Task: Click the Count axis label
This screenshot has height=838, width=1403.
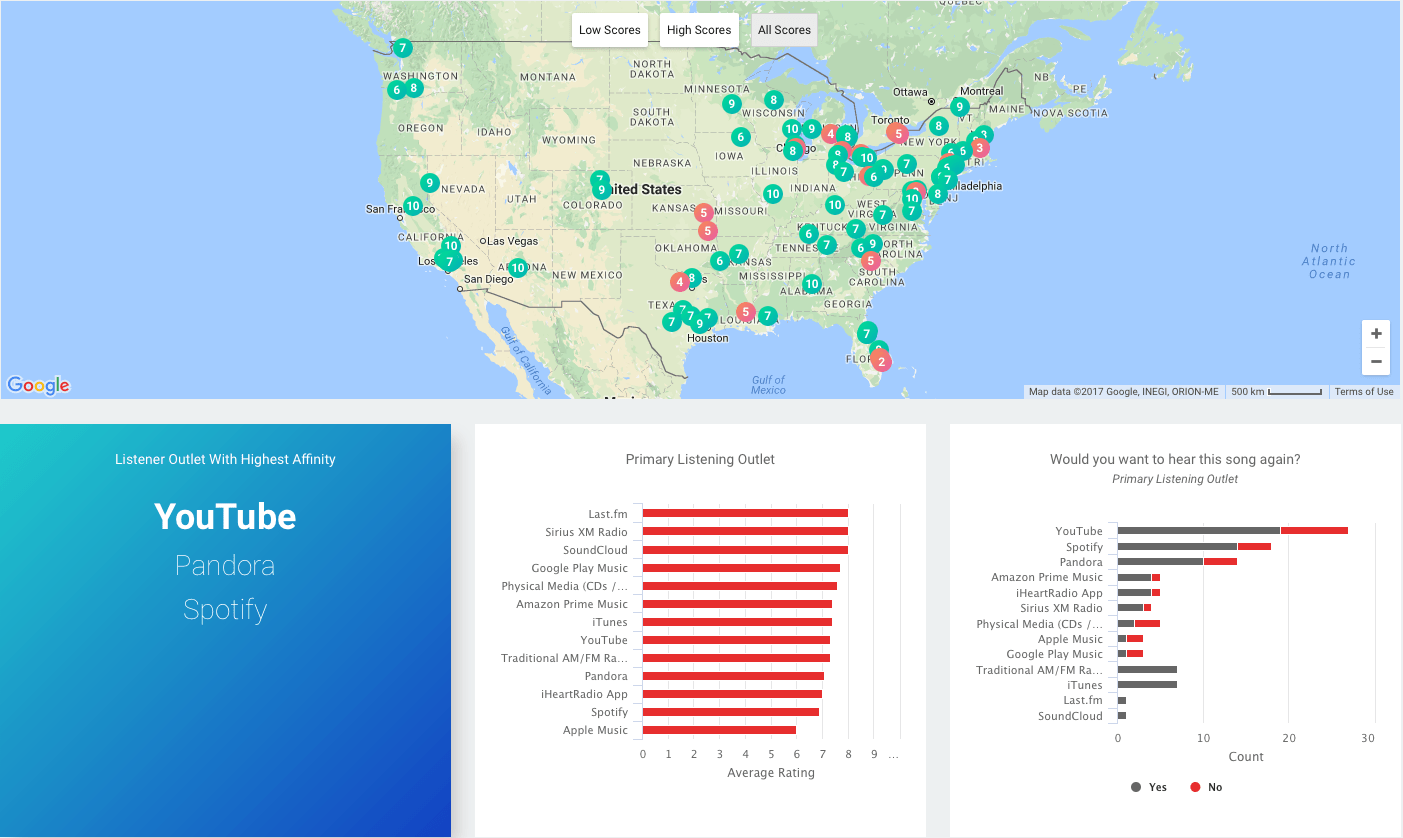Action: 1246,756
